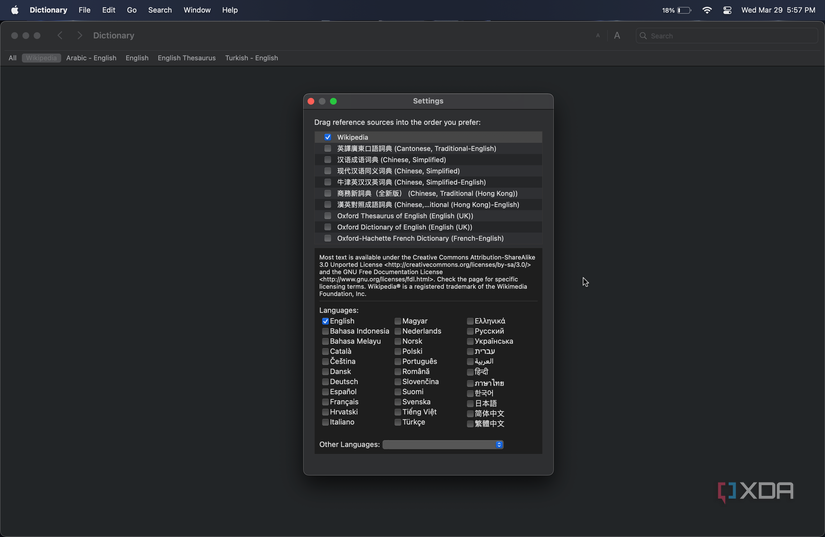Enable Chinese, Simplified-English dictionary
Screen dimensions: 825x537
[x=328, y=182]
